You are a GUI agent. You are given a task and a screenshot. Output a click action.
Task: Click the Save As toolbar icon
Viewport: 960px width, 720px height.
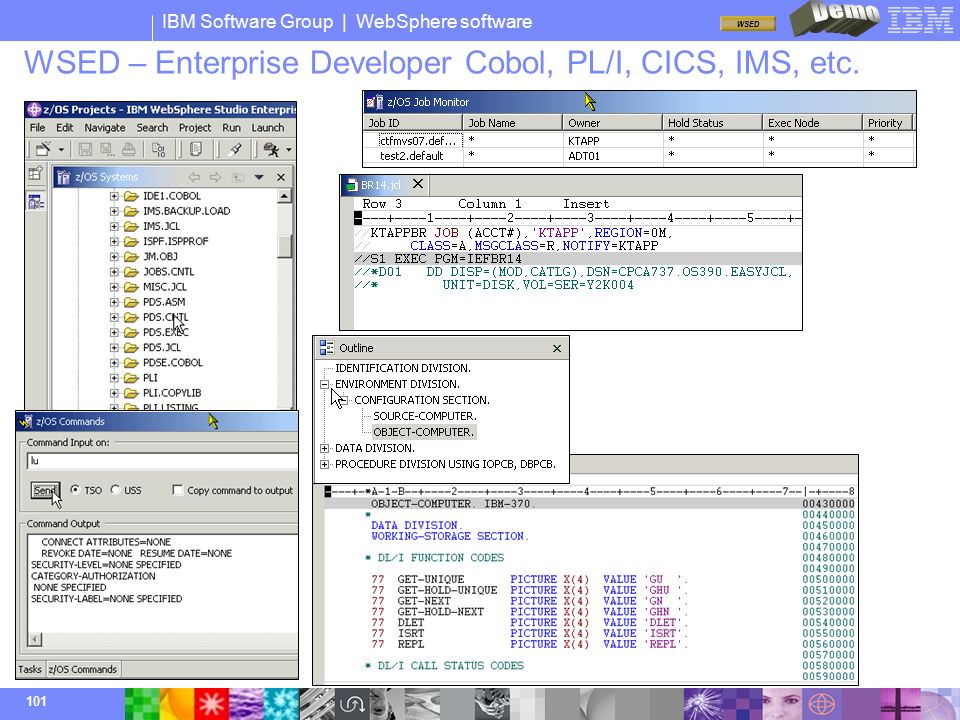tap(106, 149)
